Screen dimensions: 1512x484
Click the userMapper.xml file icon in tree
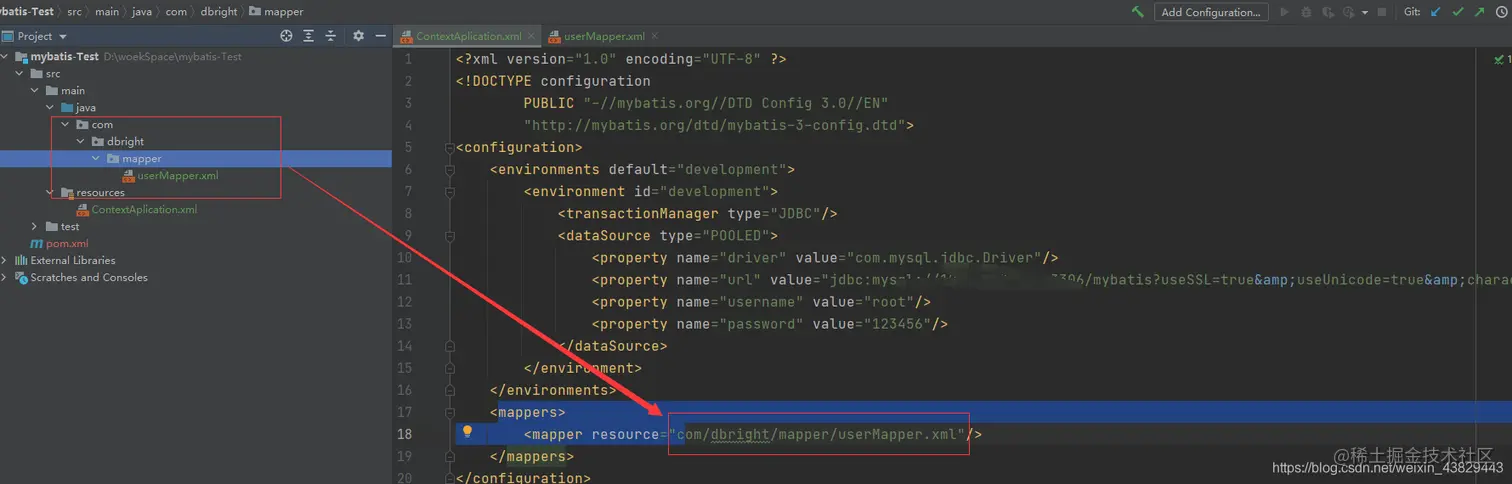coord(129,176)
